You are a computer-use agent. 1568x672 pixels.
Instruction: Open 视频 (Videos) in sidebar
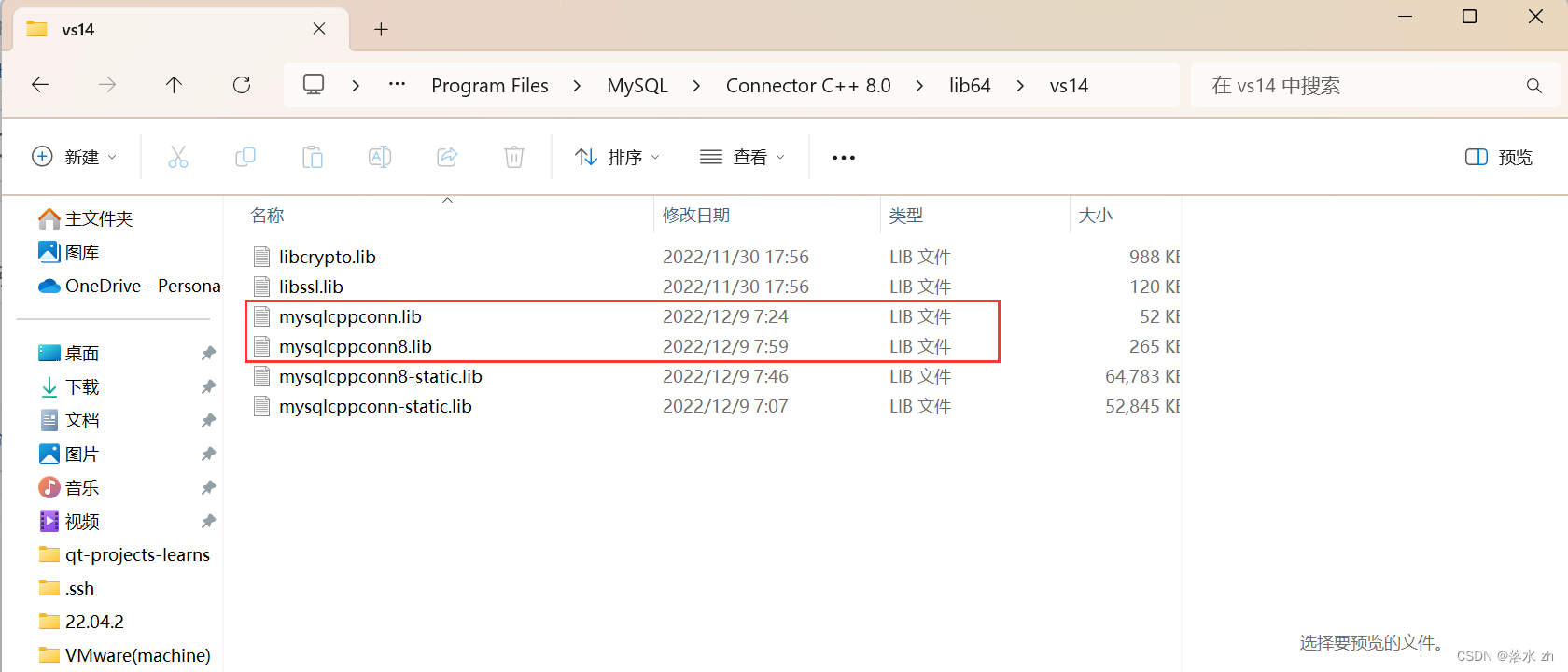(69, 521)
